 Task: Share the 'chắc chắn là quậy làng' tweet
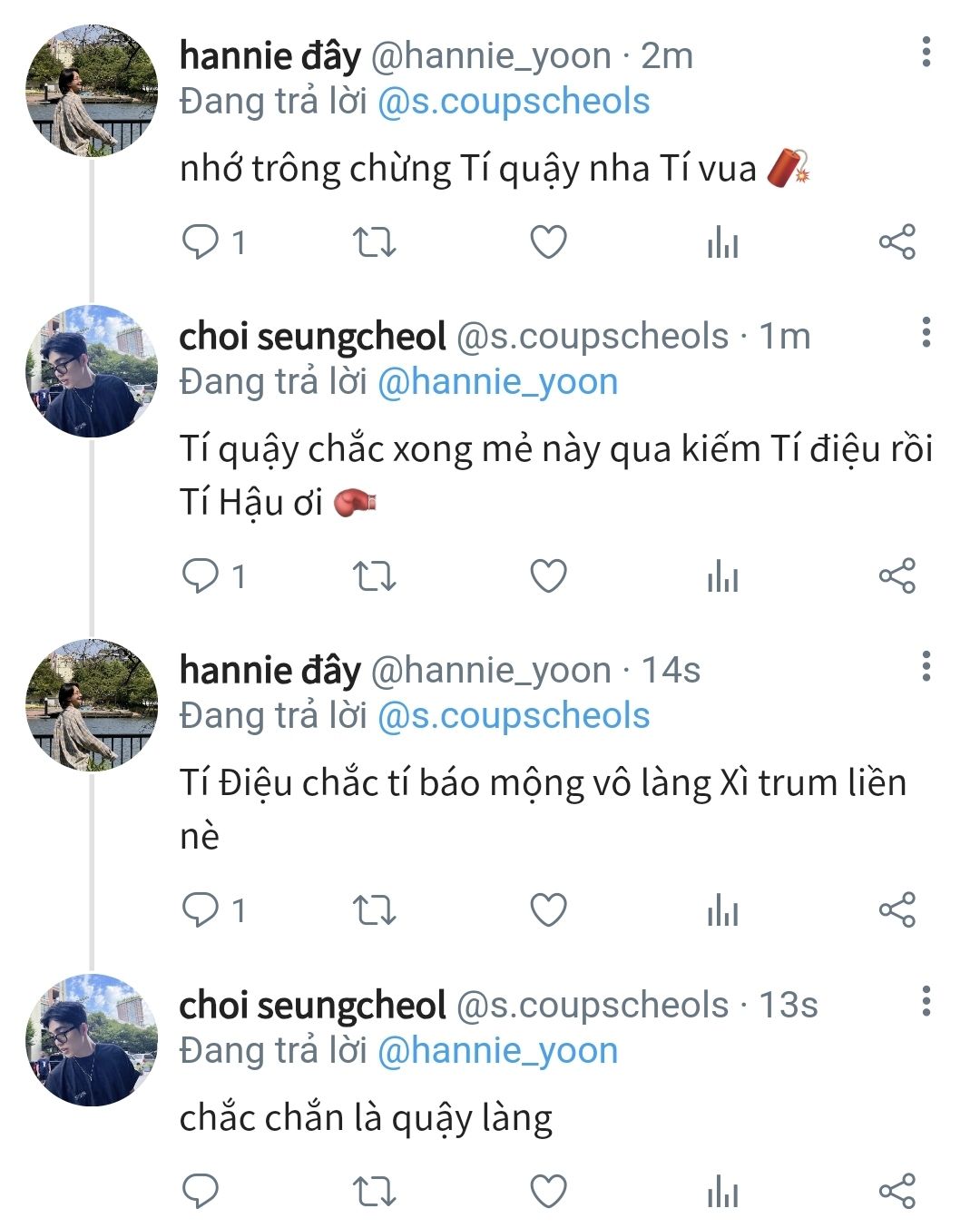[x=897, y=1191]
